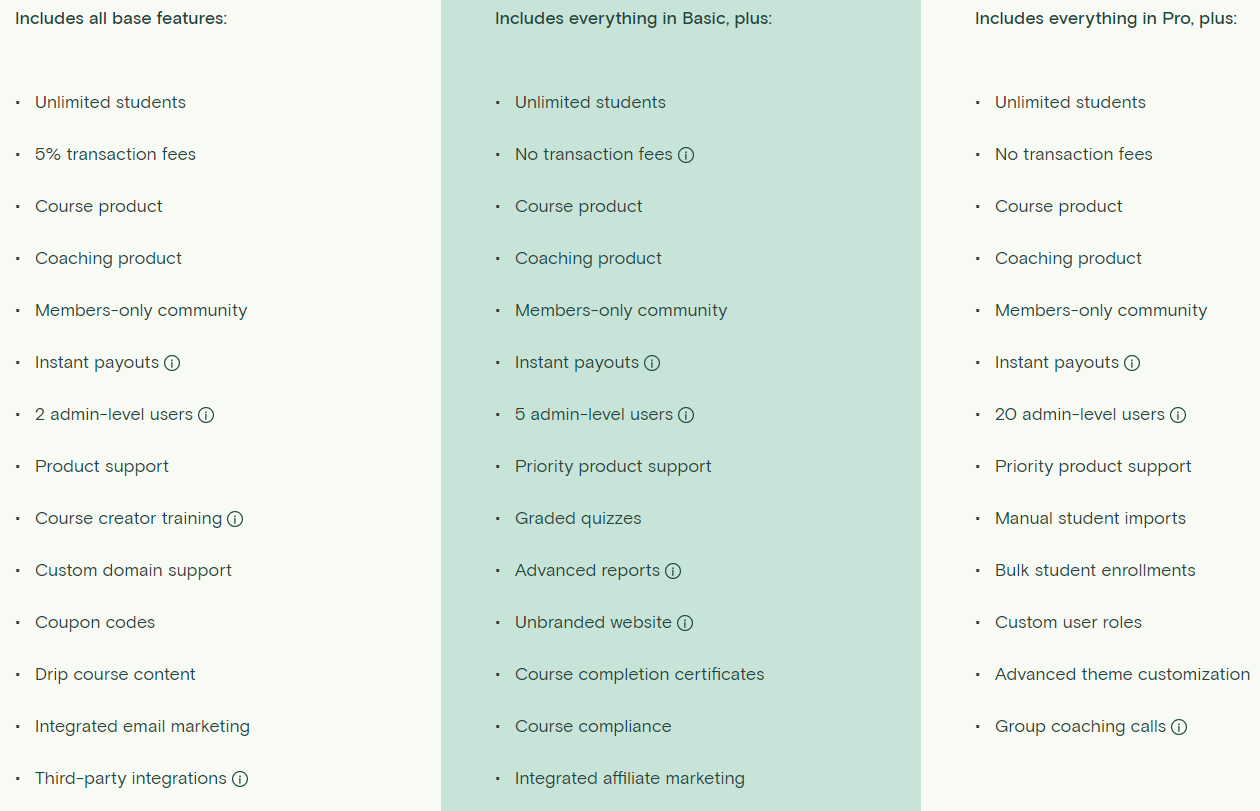The image size is (1260, 811).
Task: Click Advanced theme customization text
Action: [x=1122, y=674]
